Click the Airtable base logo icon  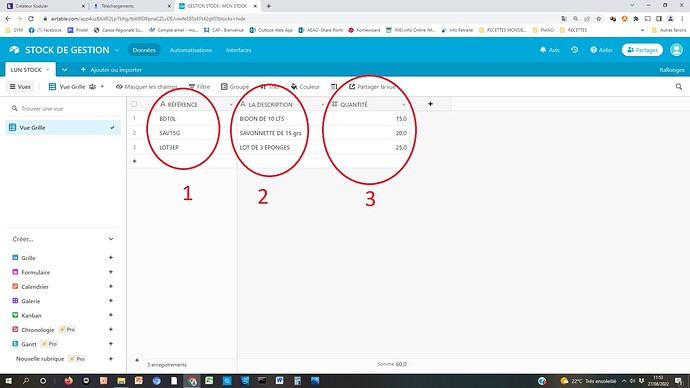(14, 50)
